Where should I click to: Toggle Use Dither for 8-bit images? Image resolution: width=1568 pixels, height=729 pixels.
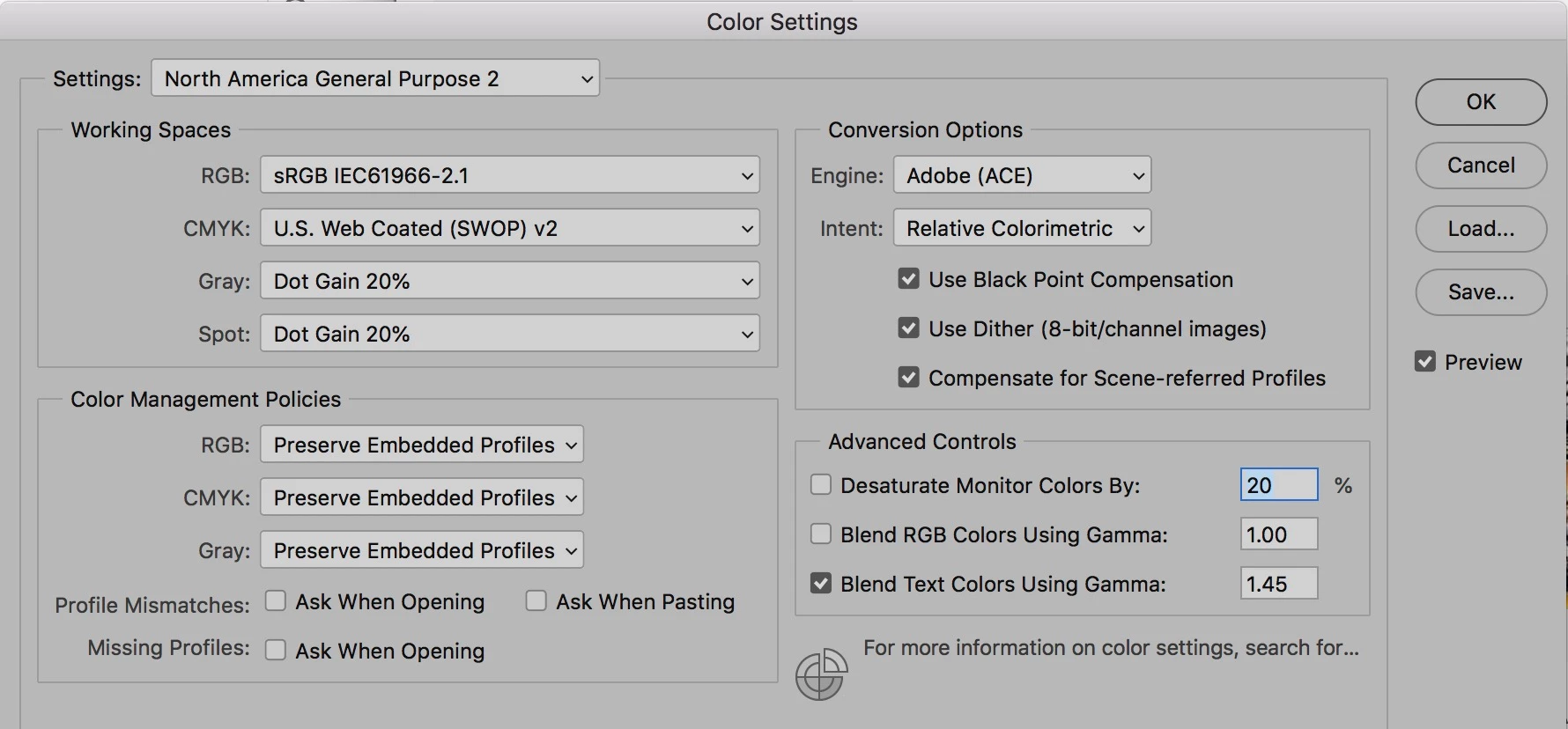point(908,328)
